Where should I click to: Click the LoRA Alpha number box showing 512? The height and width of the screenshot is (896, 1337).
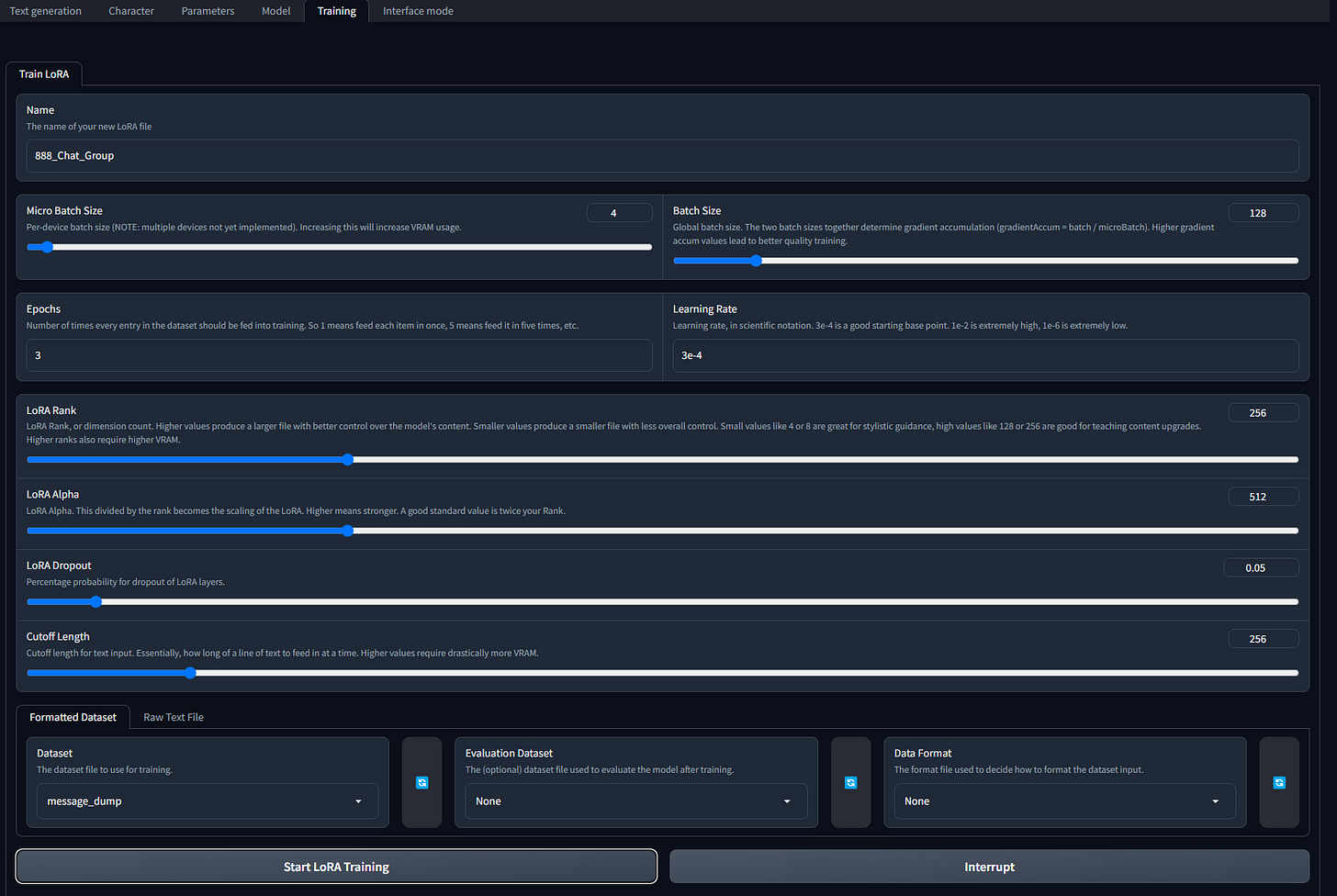click(x=1264, y=497)
